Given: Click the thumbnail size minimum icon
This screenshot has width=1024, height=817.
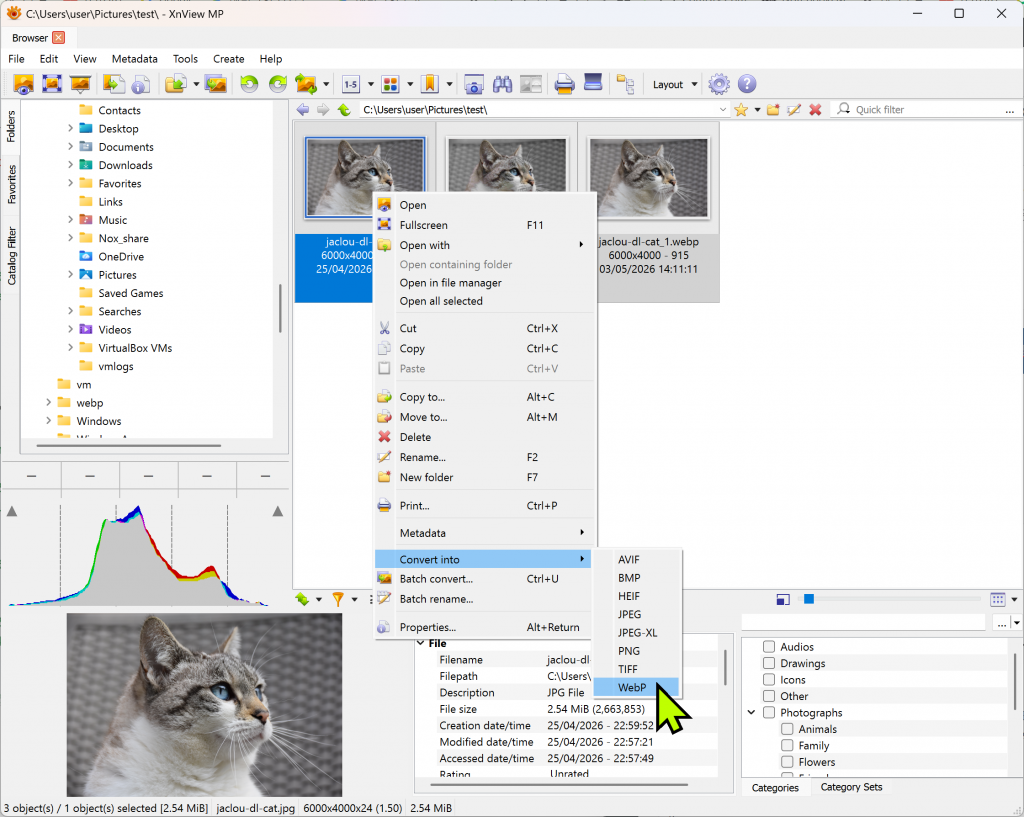Looking at the screenshot, I should pos(783,599).
